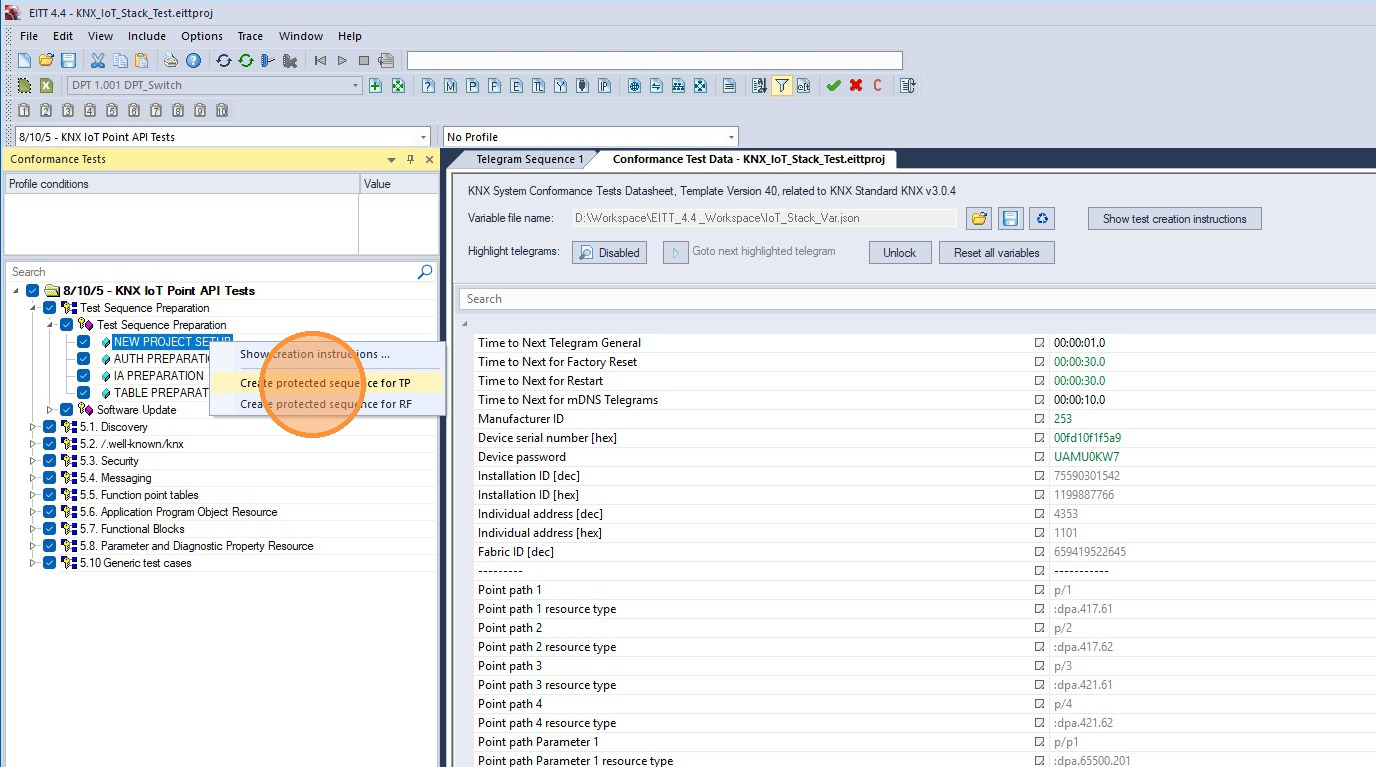Click the M document toolbar icon
Image resolution: width=1376 pixels, height=767 pixels.
pos(450,85)
